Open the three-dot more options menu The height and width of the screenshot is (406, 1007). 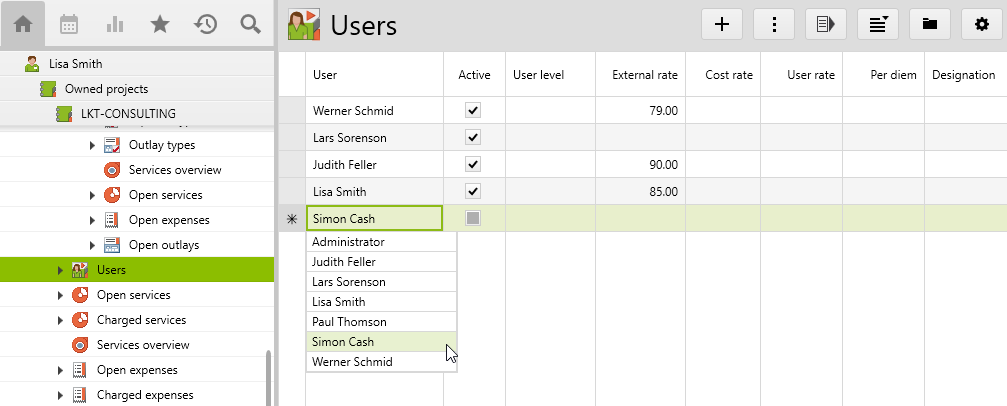click(x=773, y=25)
